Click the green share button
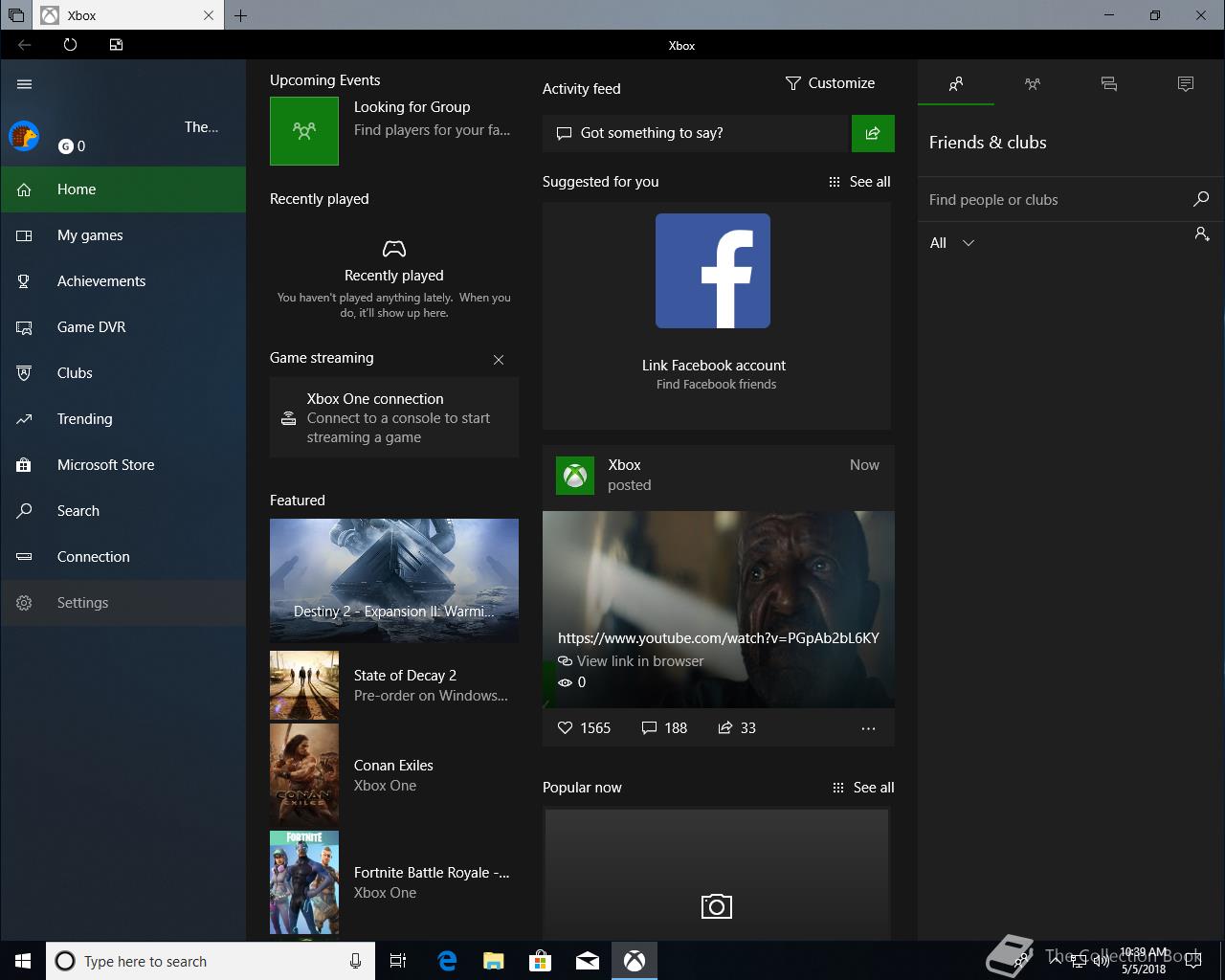This screenshot has width=1225, height=980. point(873,133)
